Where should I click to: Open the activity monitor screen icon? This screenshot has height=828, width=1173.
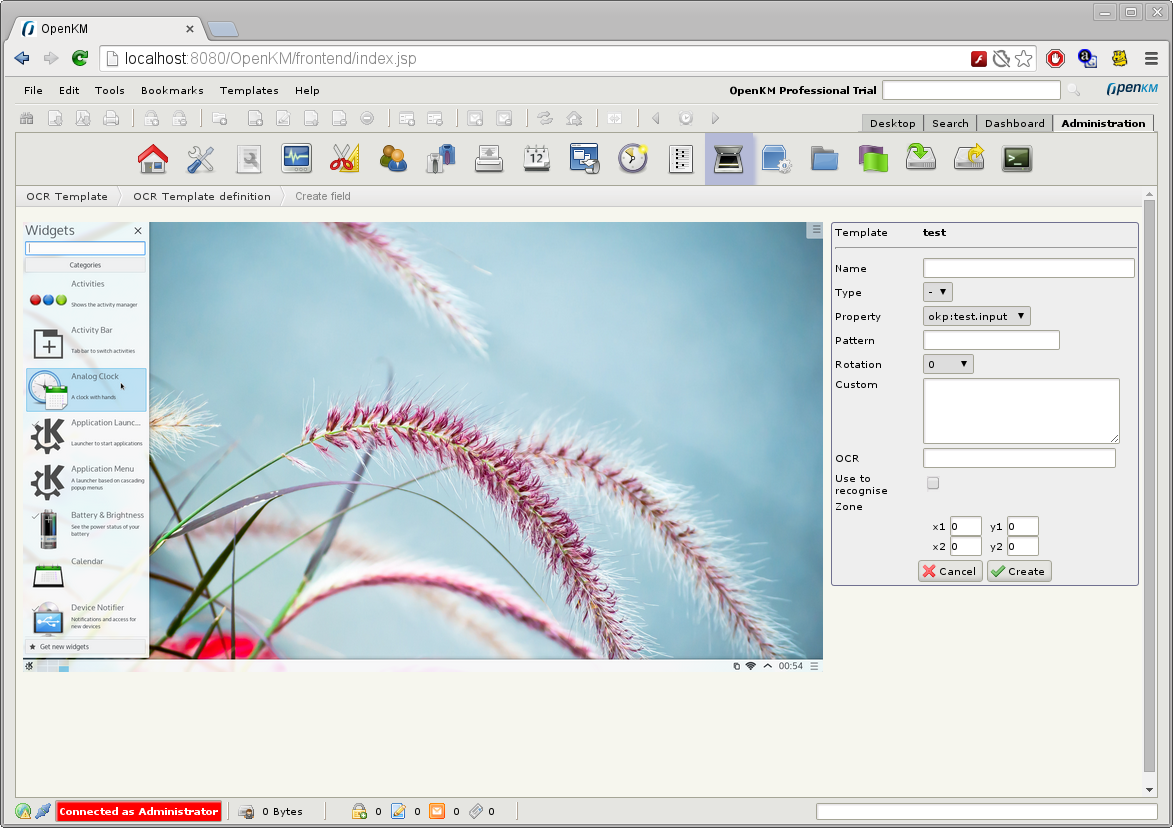click(x=296, y=159)
